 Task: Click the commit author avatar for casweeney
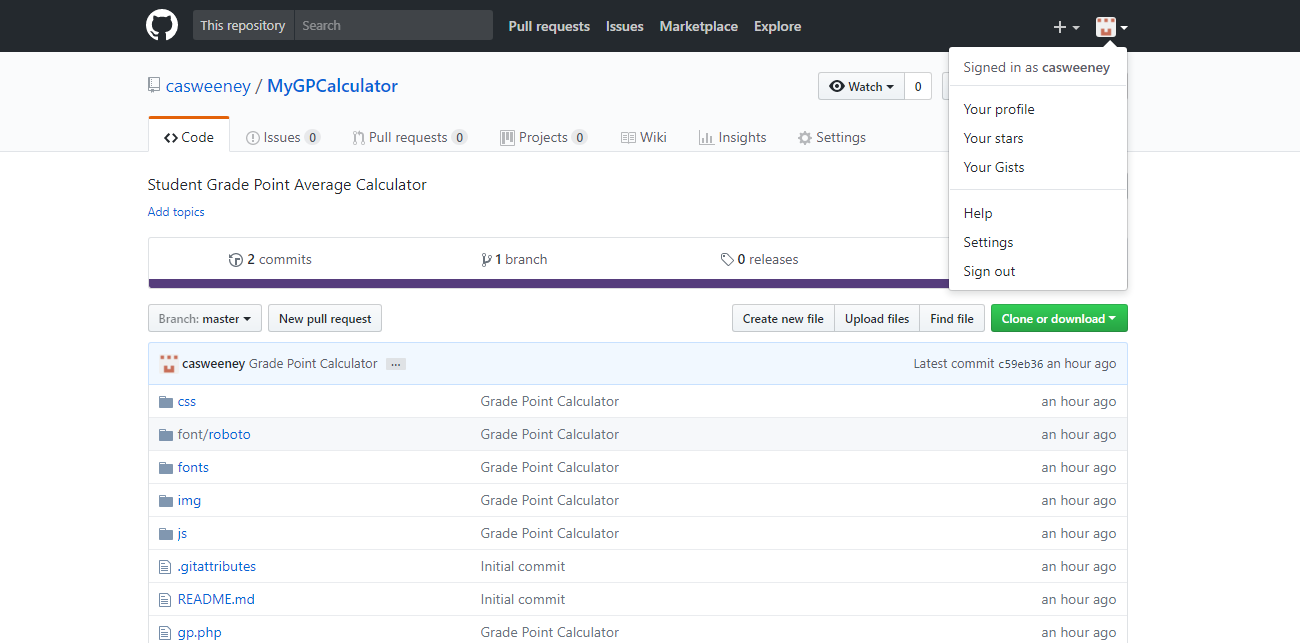(169, 364)
